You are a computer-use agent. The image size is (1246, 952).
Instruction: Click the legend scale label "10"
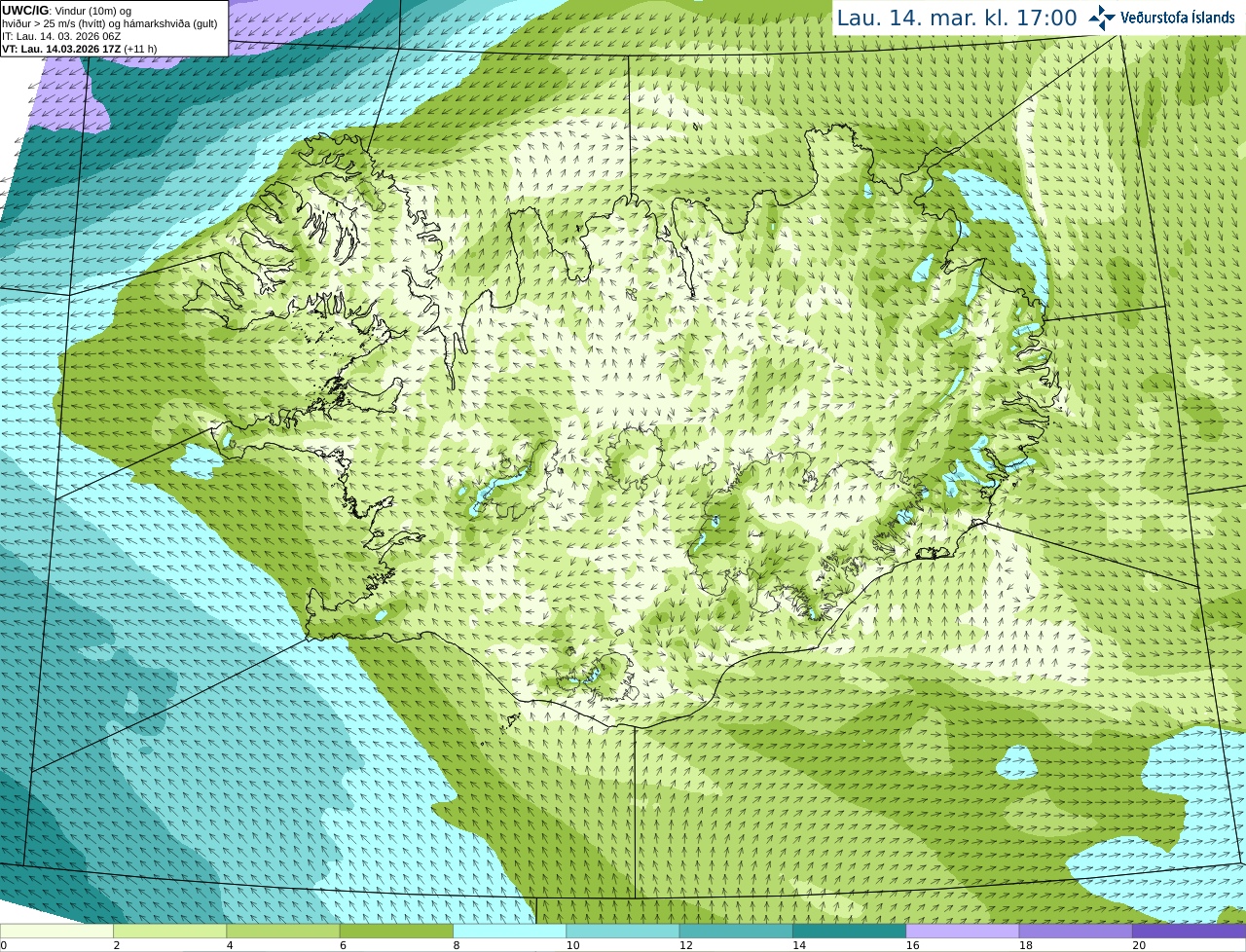[572, 945]
